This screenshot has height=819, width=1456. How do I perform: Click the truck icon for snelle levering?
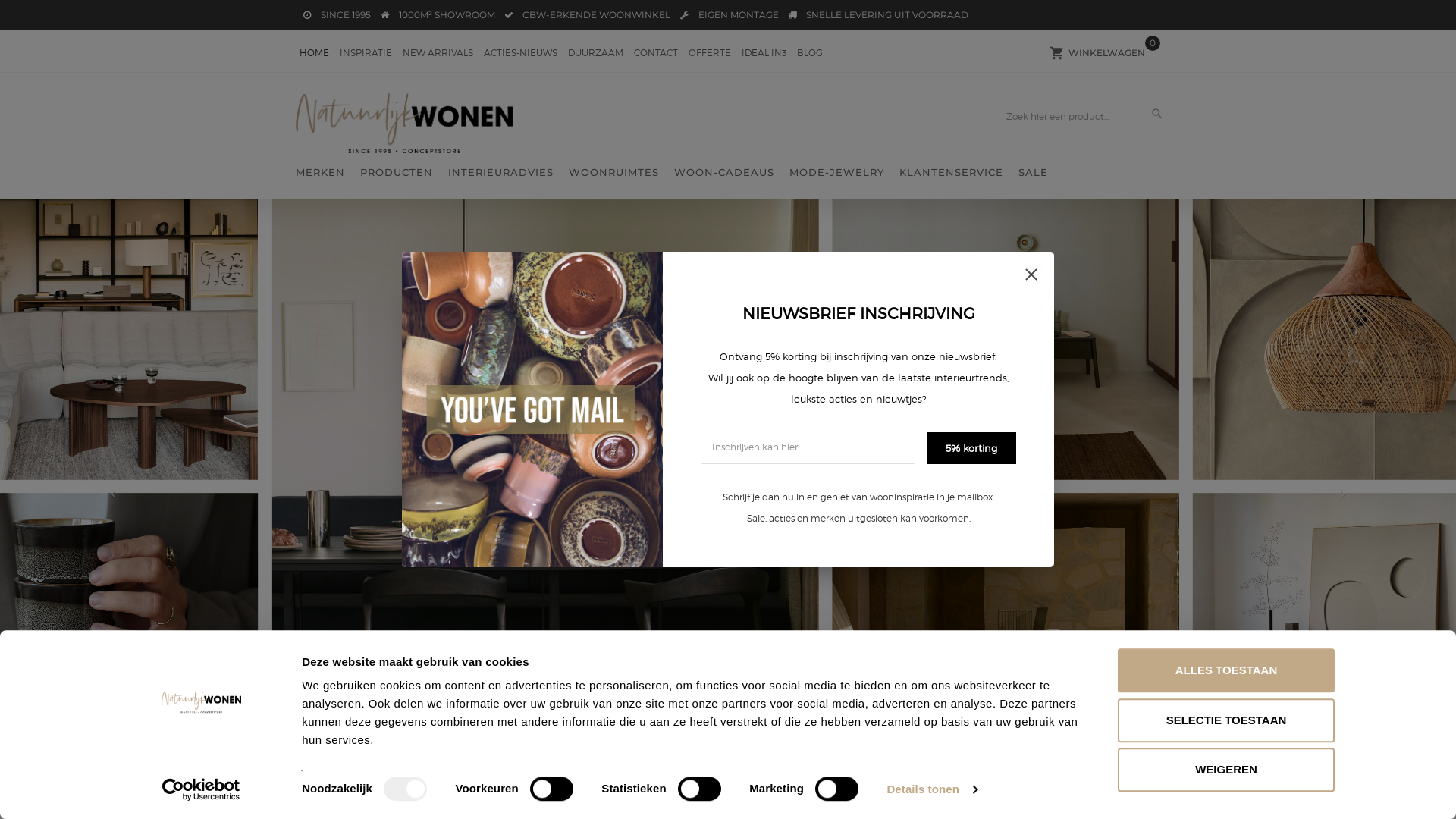(x=792, y=15)
